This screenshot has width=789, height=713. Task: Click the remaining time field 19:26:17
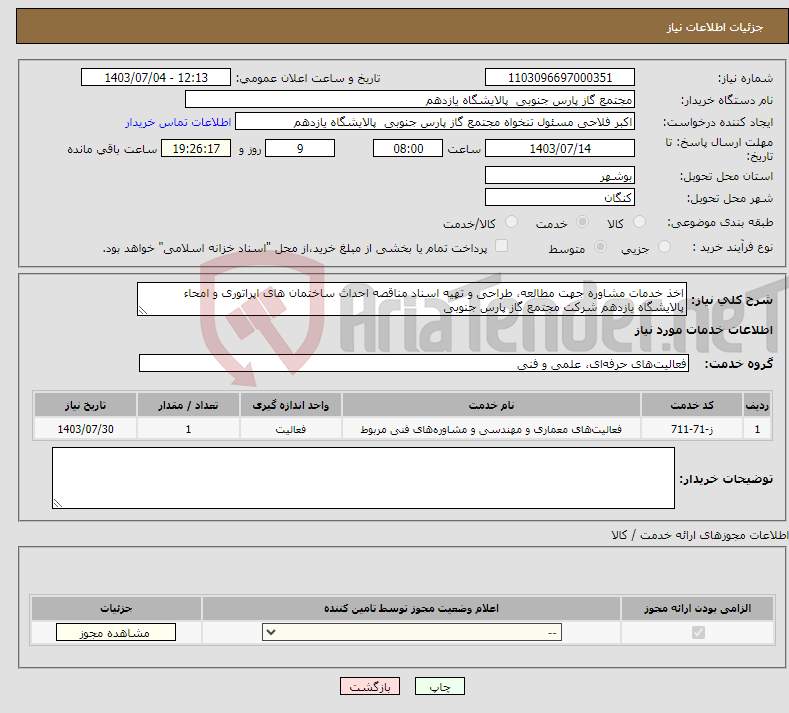196,148
